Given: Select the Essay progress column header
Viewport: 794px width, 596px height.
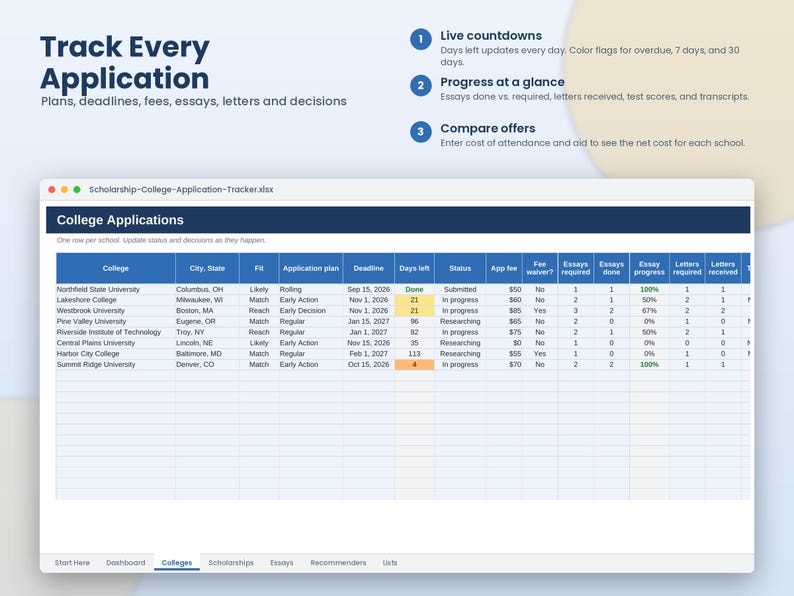Looking at the screenshot, I should pyautogui.click(x=649, y=268).
